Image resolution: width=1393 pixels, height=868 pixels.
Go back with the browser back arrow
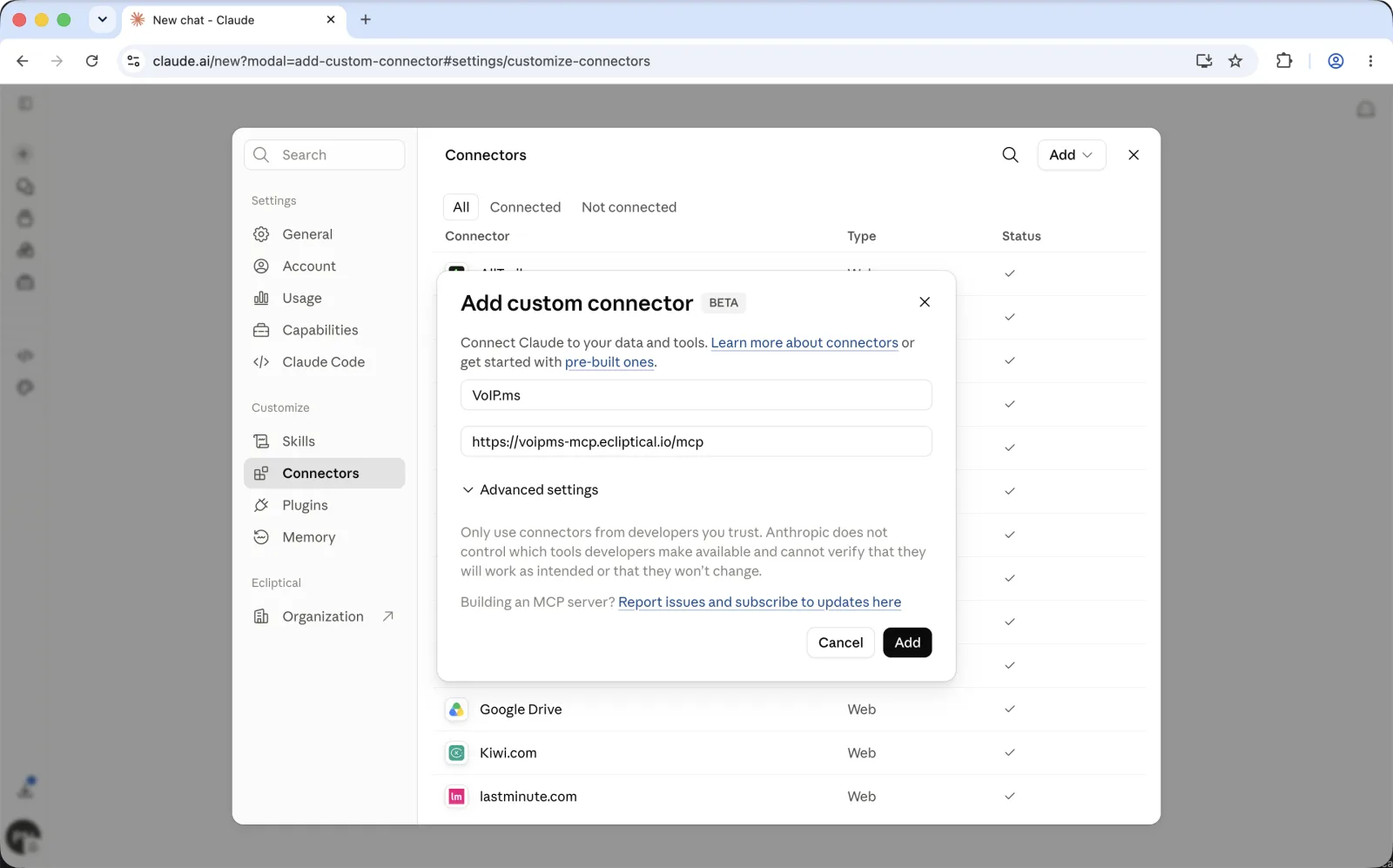(x=23, y=61)
